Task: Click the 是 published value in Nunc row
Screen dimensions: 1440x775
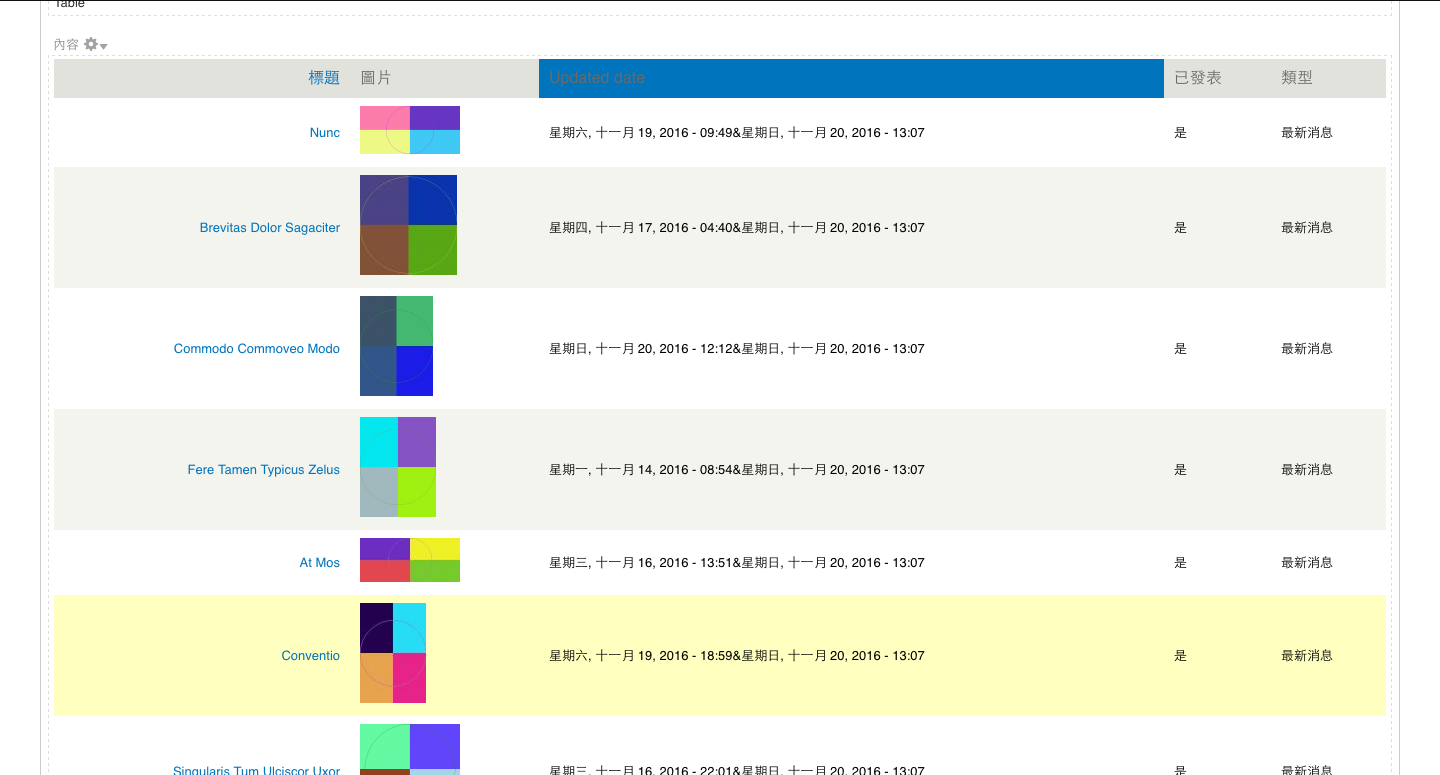Action: pos(1180,133)
